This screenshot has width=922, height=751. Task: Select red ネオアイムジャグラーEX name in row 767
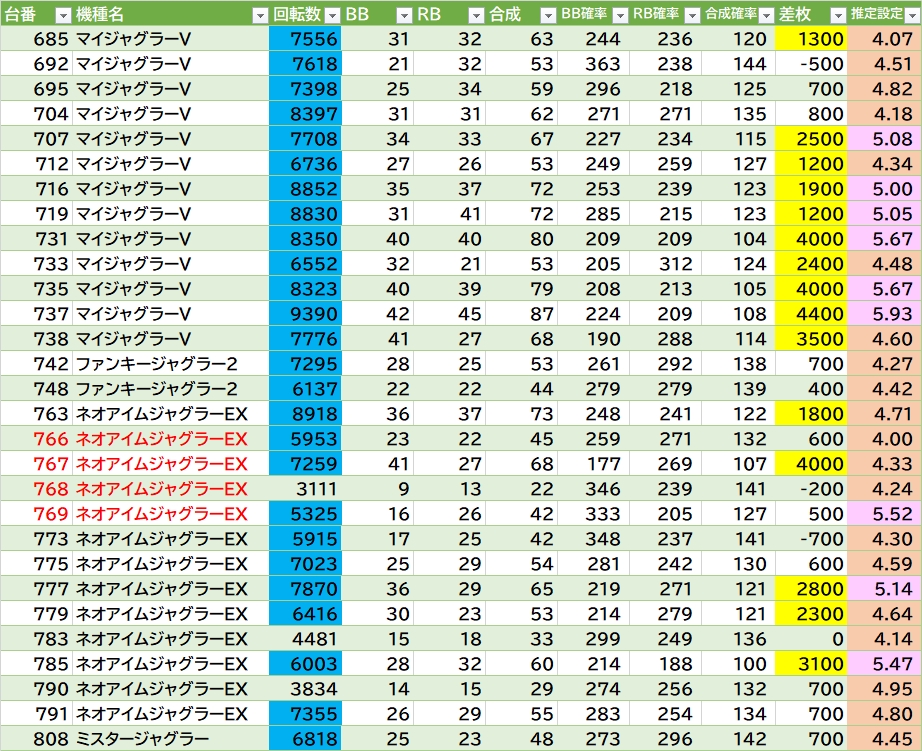(x=171, y=463)
